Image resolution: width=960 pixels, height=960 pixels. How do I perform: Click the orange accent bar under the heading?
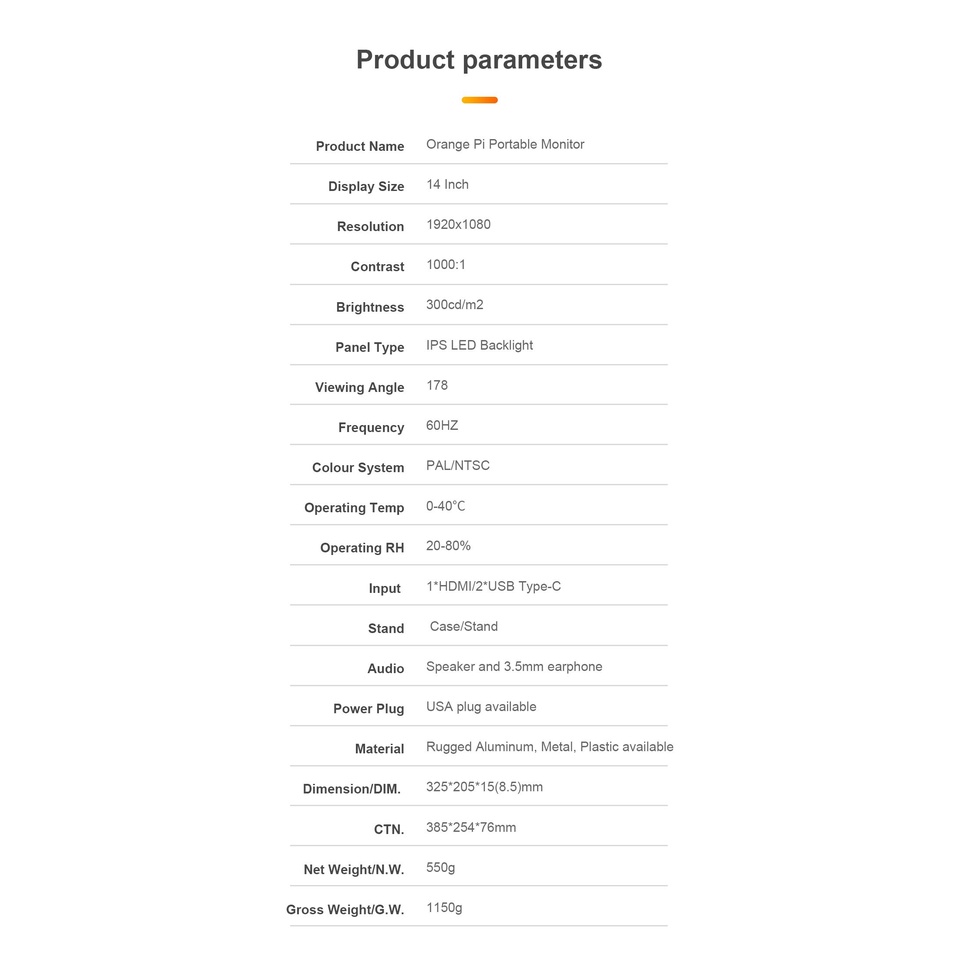click(x=479, y=100)
